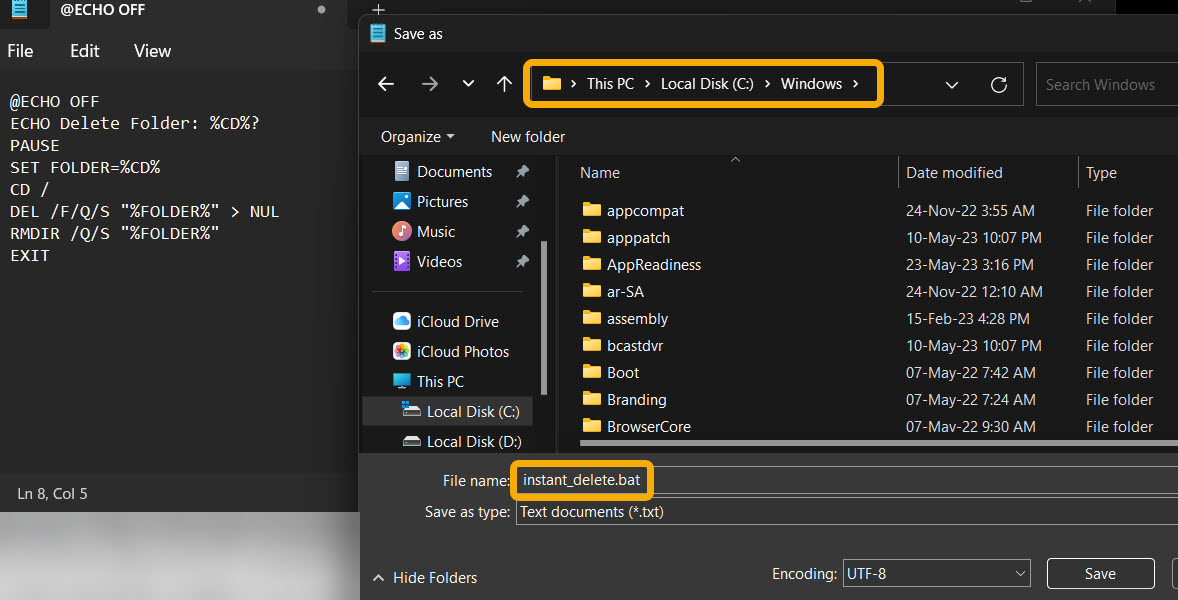Unpin Videos from Quick access
This screenshot has height=600, width=1178.
[x=522, y=261]
